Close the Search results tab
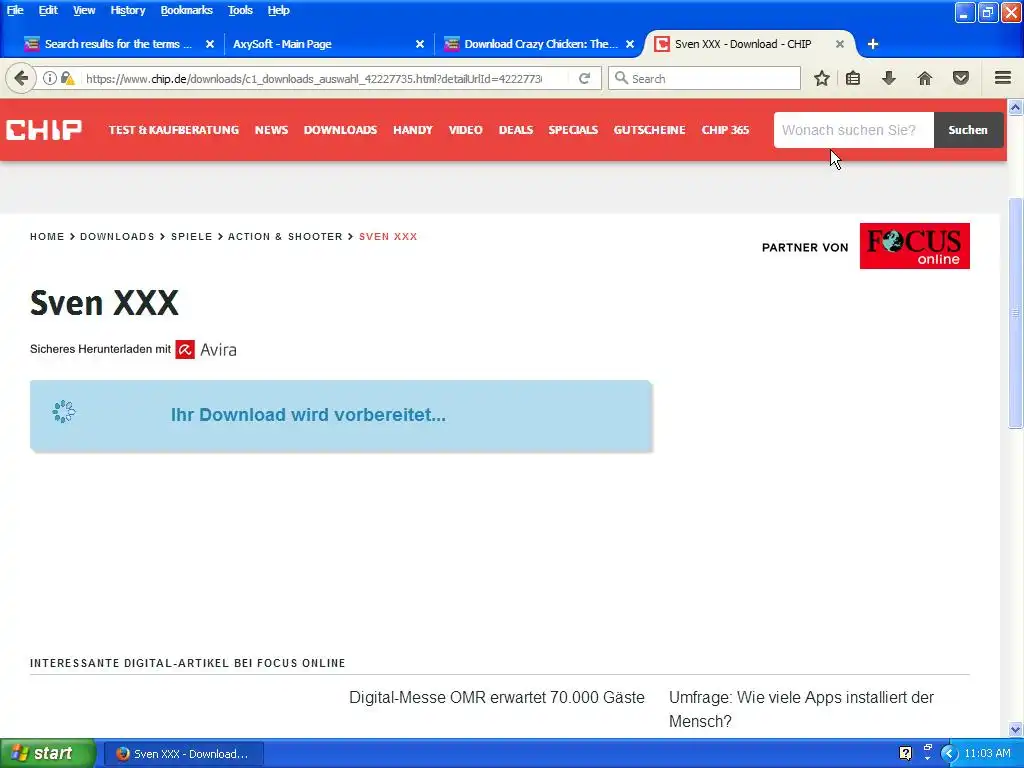Viewport: 1024px width, 768px height. [x=210, y=44]
